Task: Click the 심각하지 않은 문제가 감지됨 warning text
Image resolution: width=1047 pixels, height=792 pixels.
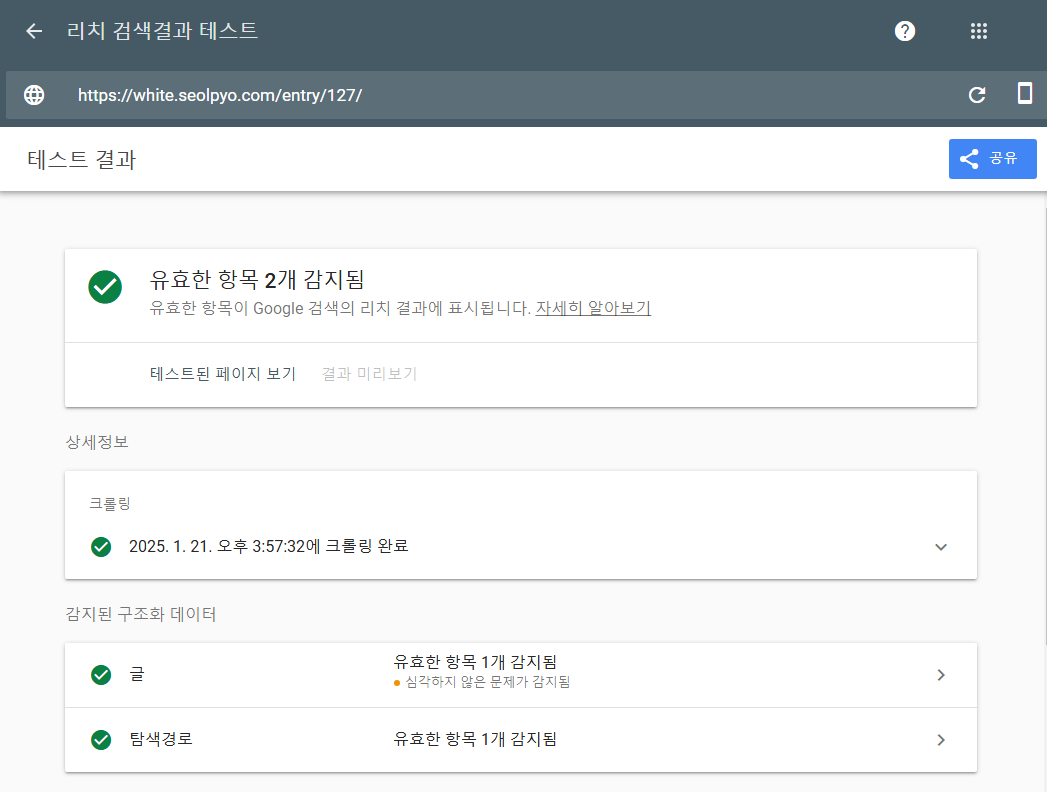Action: point(487,682)
